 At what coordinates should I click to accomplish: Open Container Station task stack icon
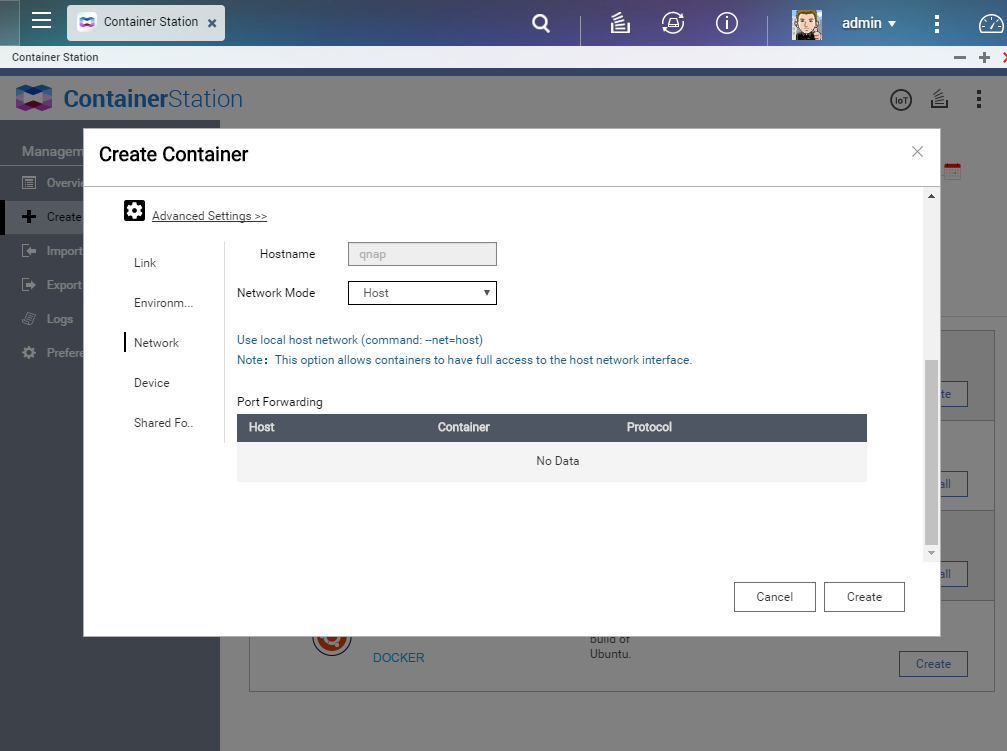coord(940,99)
